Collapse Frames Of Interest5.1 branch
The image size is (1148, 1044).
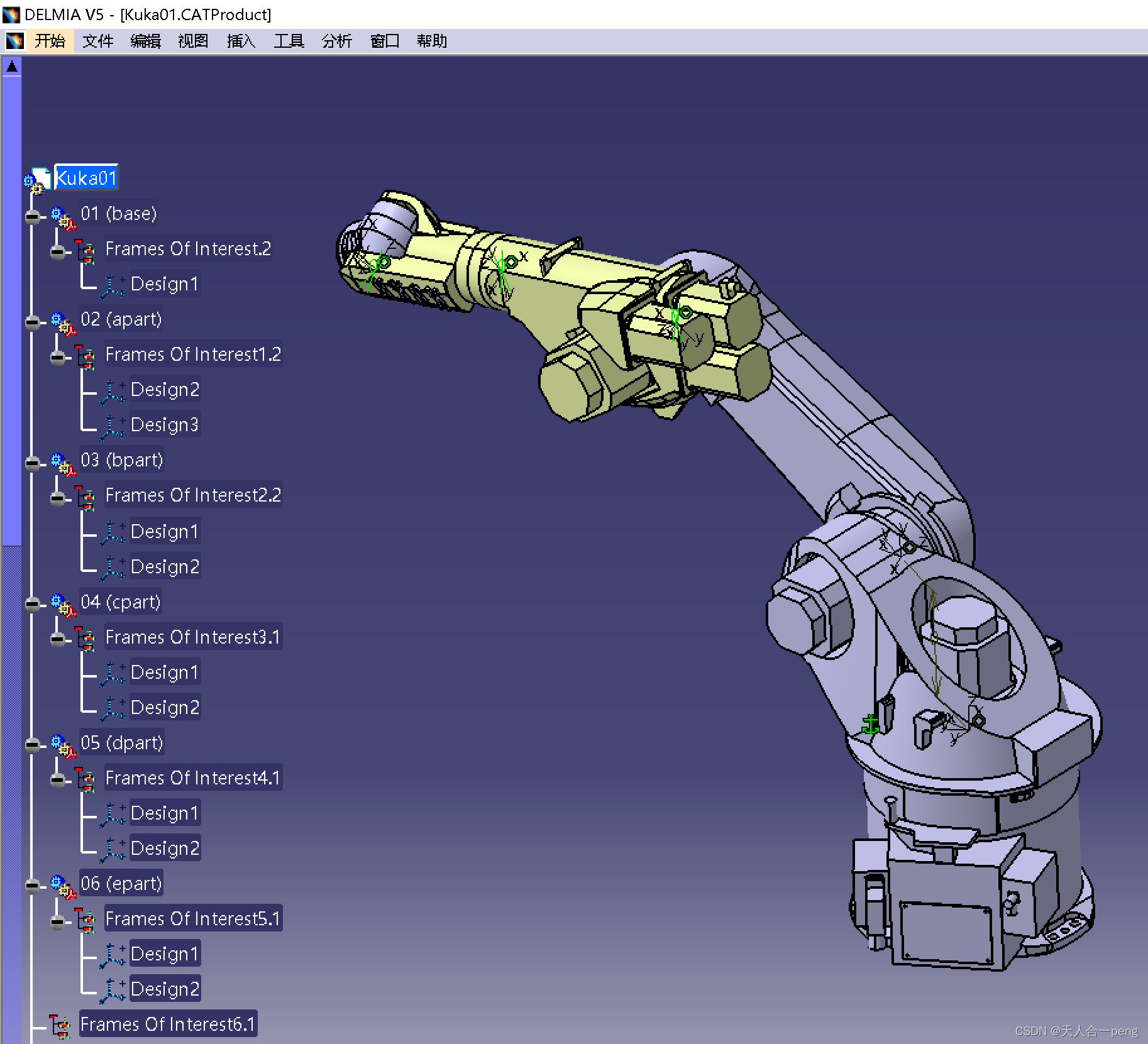[58, 921]
